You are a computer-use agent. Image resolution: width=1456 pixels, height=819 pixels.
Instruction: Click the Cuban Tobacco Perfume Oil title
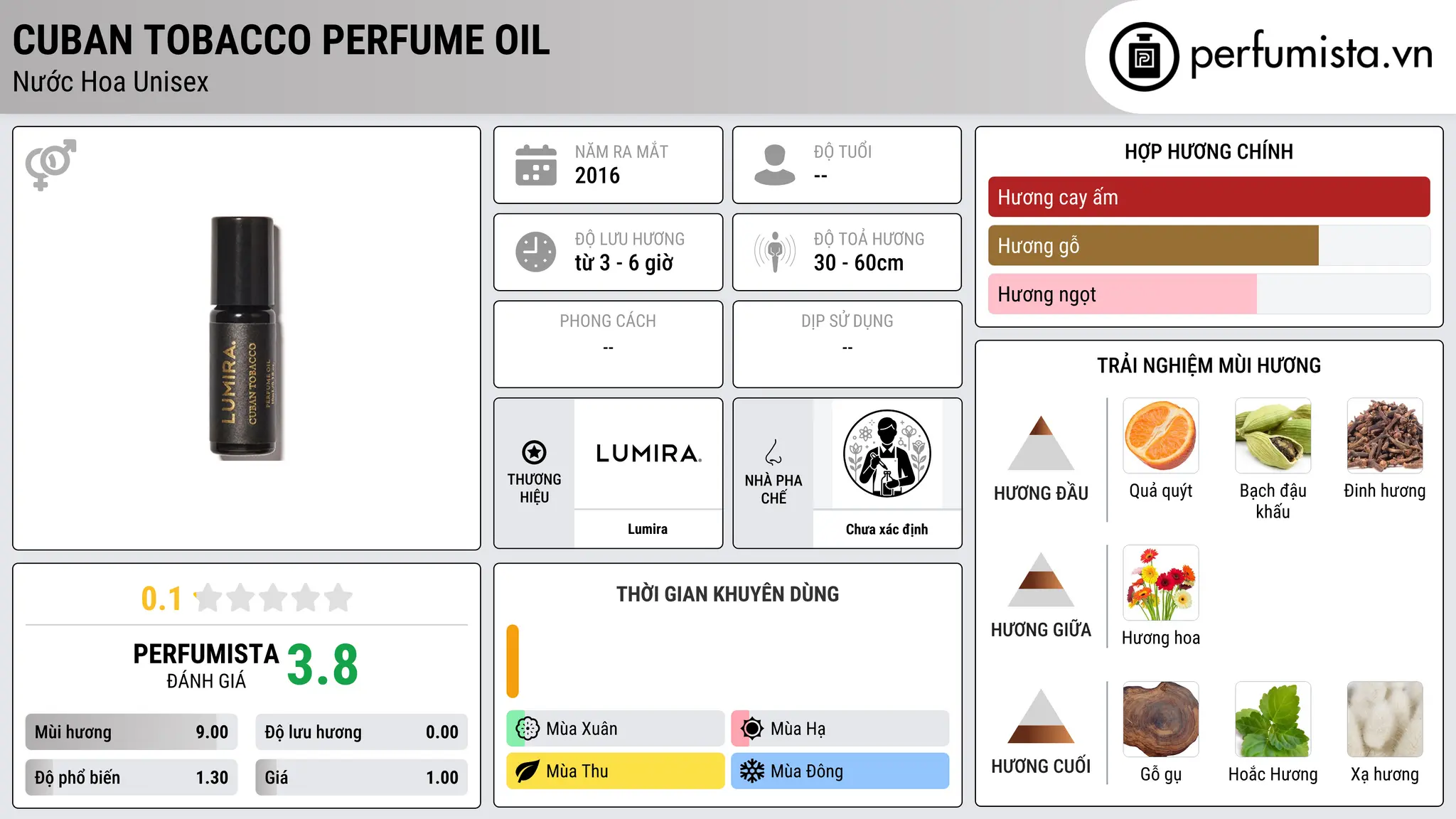tap(282, 40)
